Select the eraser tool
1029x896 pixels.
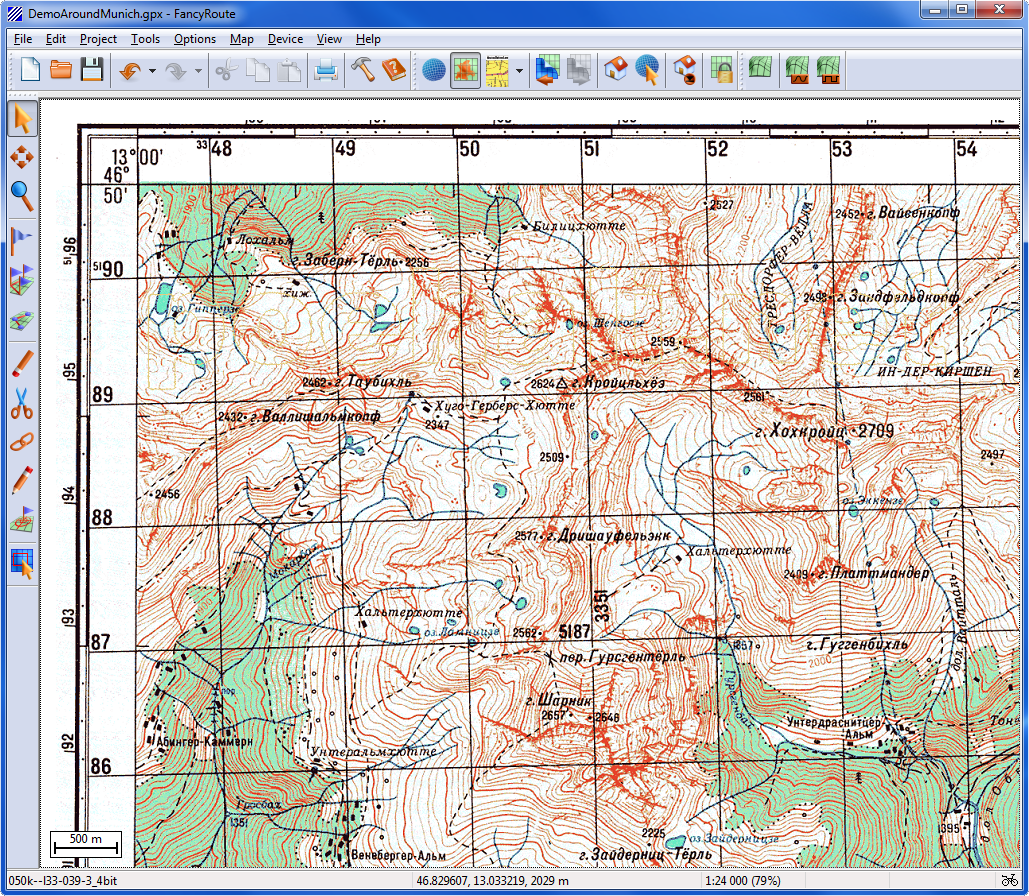coord(22,363)
